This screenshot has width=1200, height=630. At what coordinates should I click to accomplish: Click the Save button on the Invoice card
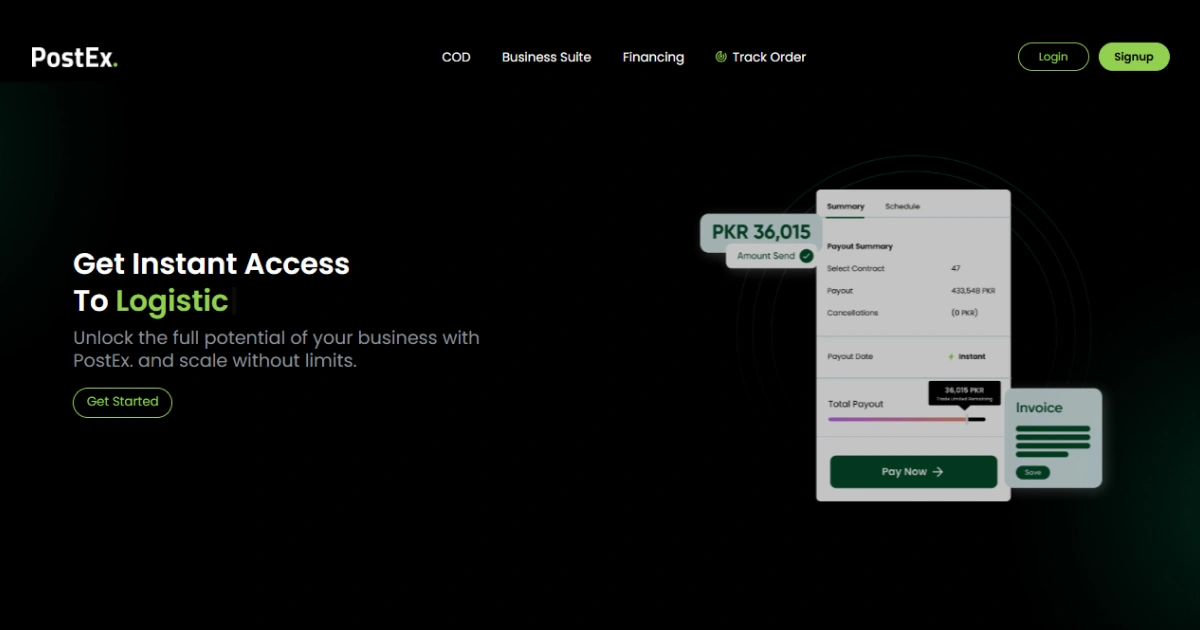coord(1033,472)
